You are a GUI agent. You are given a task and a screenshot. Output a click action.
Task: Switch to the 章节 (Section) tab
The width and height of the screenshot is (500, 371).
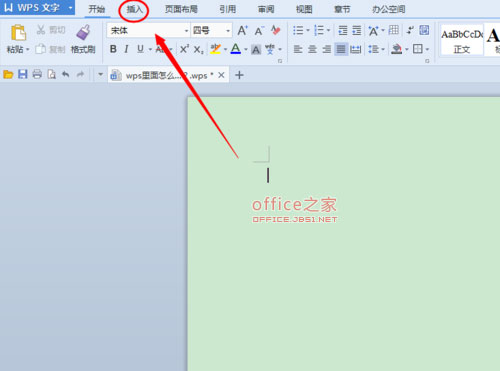342,9
